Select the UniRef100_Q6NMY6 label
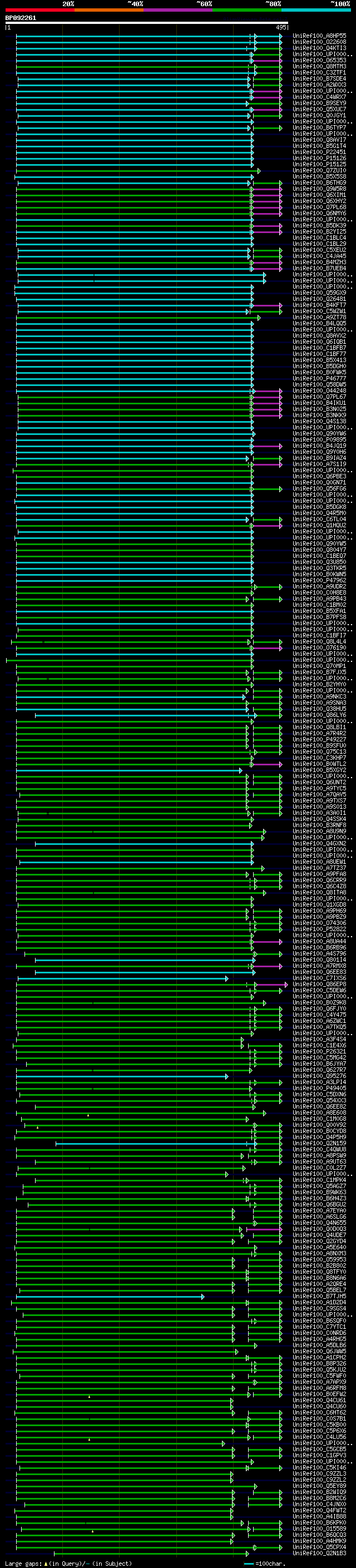This screenshot has height=1568, width=356. pyautogui.click(x=319, y=213)
